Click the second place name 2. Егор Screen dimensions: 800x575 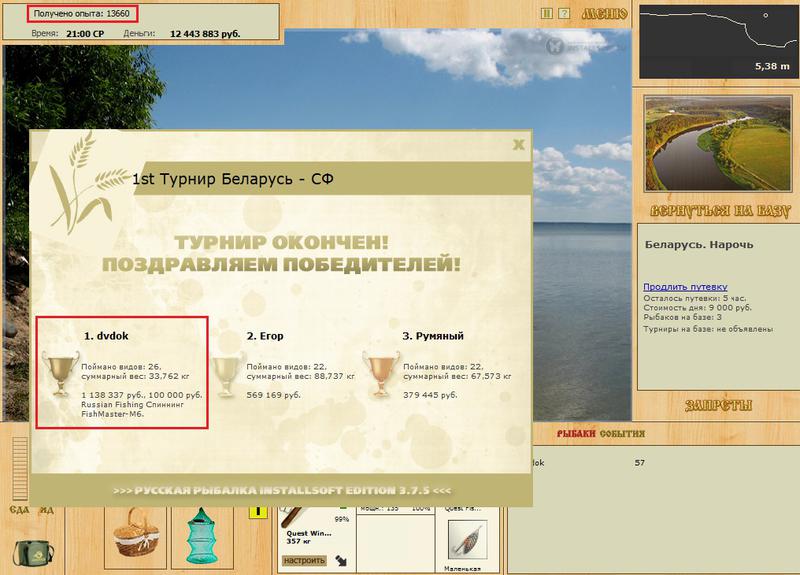[x=265, y=336]
